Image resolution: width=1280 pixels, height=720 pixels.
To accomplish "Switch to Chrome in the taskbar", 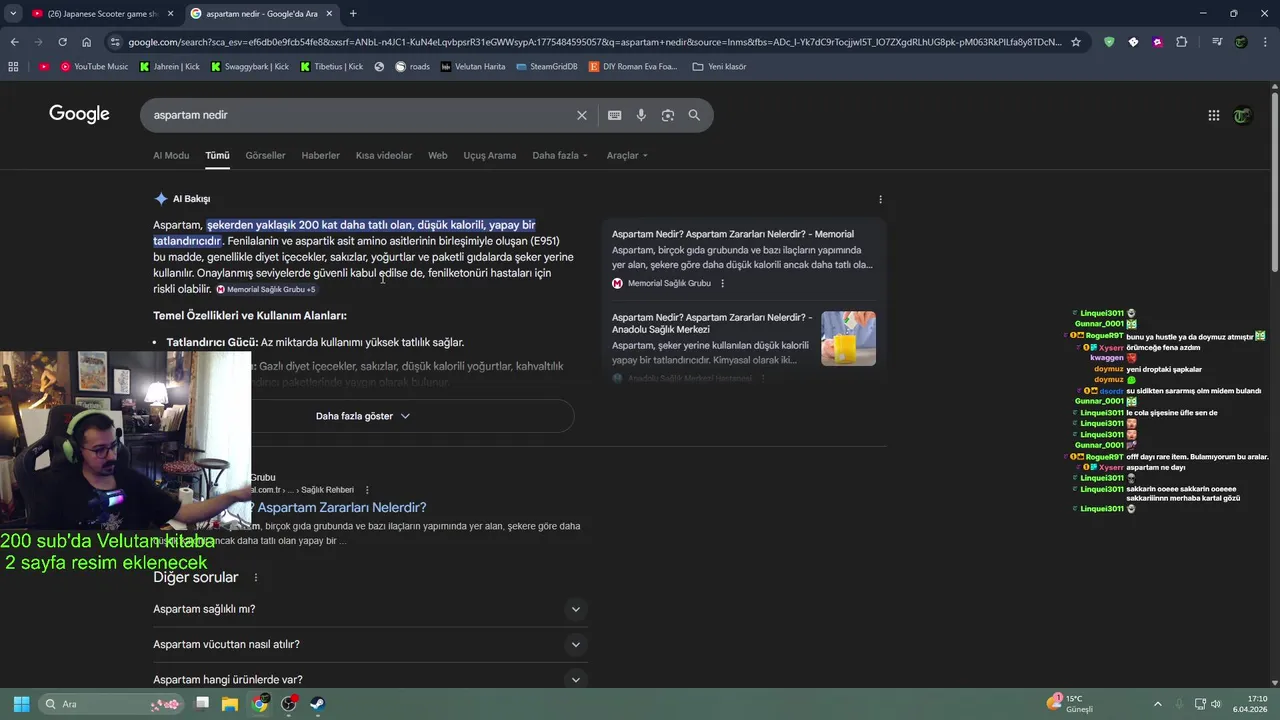I will pos(260,704).
